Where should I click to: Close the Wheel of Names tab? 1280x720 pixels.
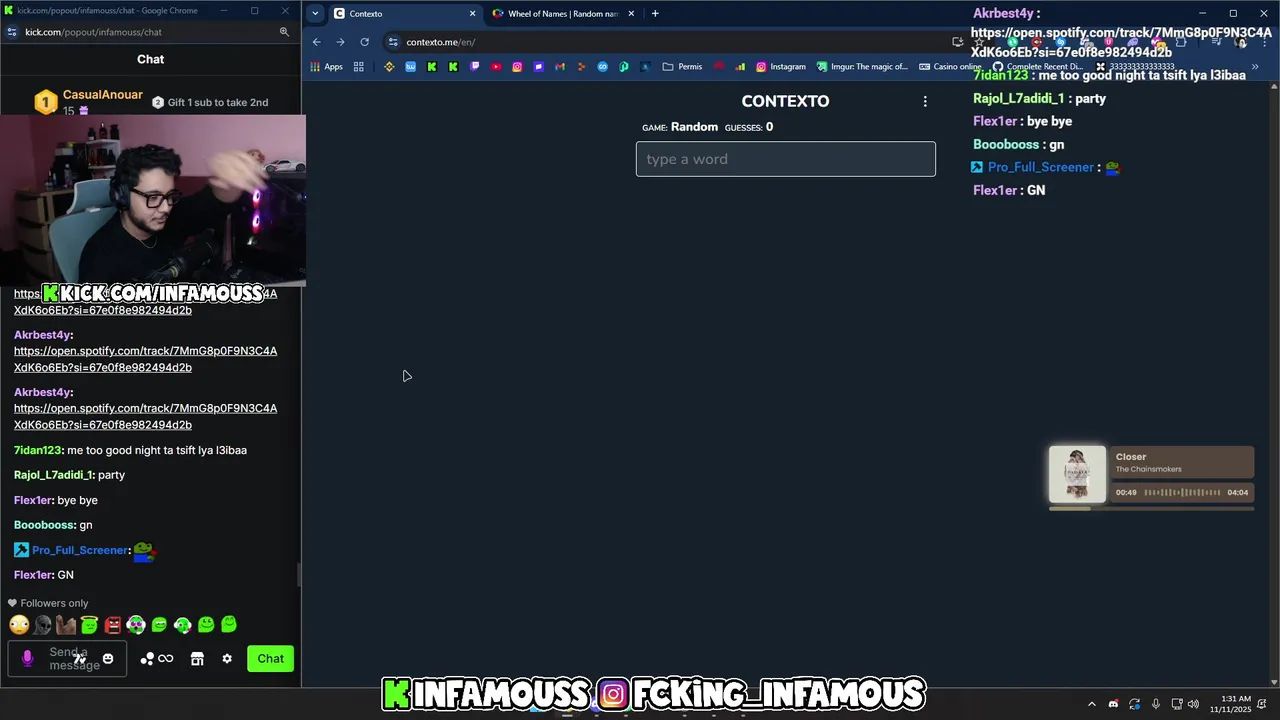point(631,14)
